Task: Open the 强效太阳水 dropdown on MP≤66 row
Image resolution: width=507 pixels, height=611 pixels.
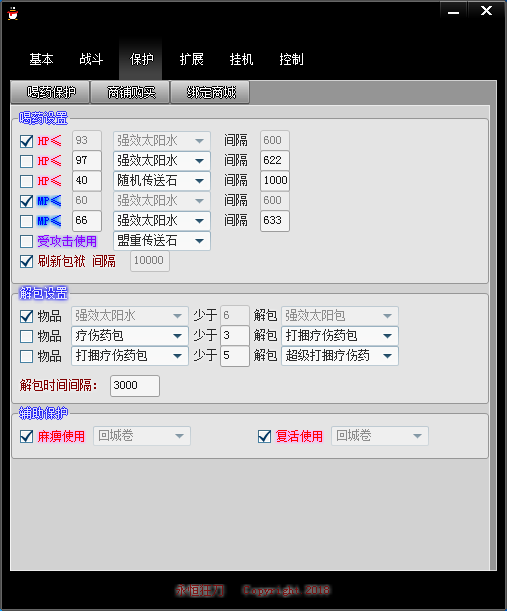Action: tap(162, 221)
